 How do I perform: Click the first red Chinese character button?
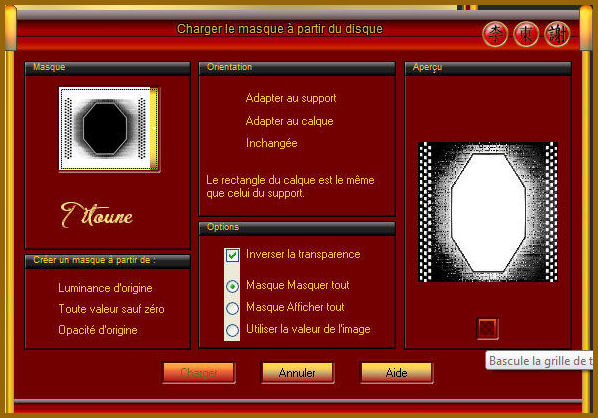[x=495, y=34]
